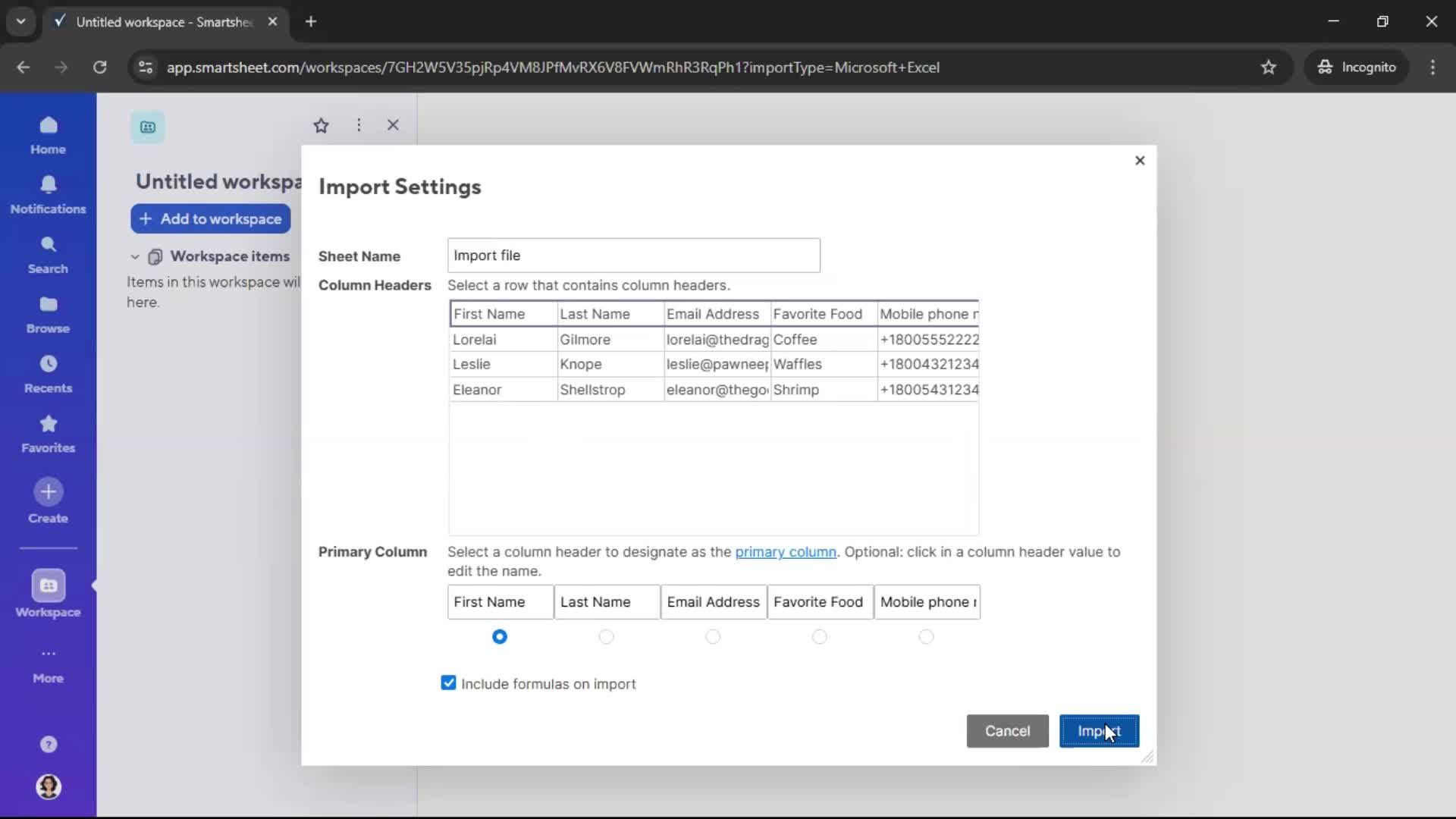Click the primary column help link

pos(785,552)
